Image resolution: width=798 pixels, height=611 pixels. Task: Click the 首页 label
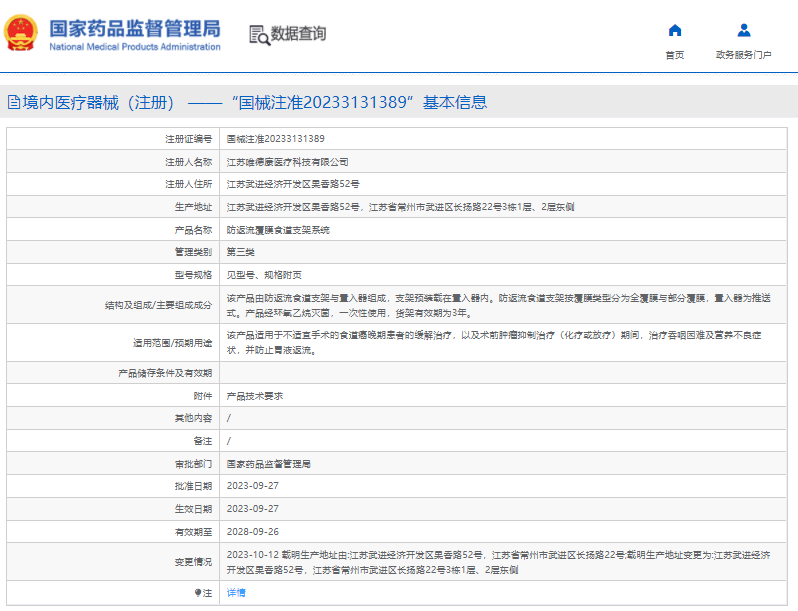[675, 55]
